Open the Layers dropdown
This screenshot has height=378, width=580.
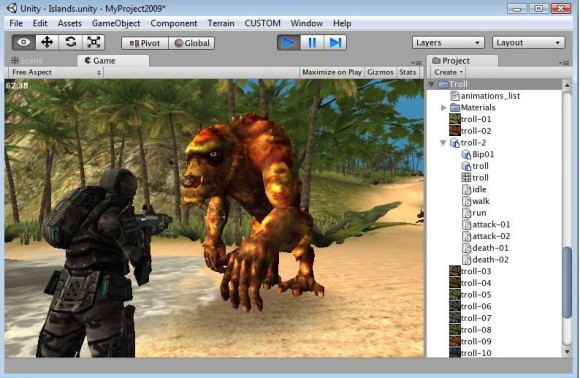tap(448, 43)
